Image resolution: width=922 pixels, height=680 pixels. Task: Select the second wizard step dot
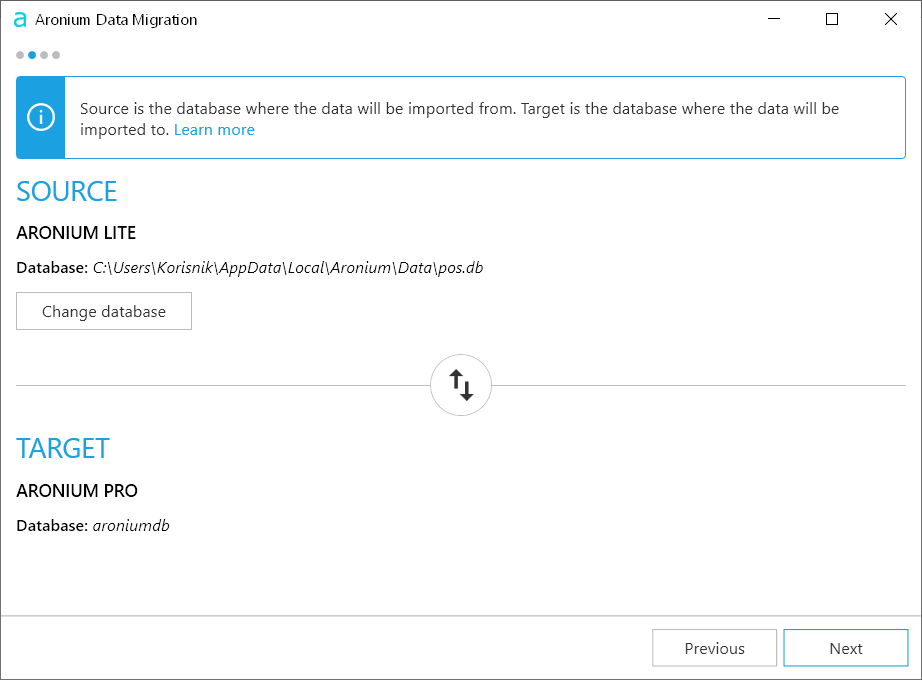tap(31, 55)
